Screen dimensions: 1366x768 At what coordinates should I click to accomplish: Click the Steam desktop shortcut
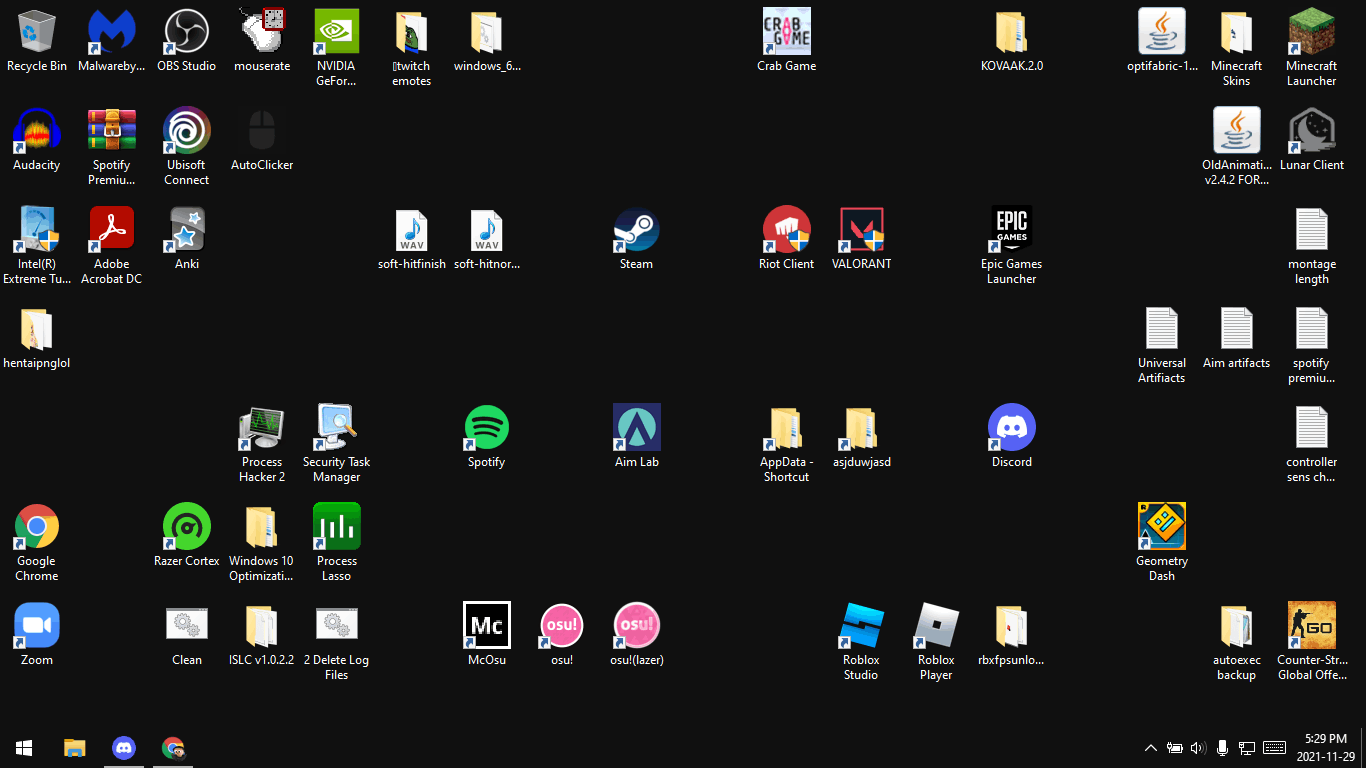[637, 230]
